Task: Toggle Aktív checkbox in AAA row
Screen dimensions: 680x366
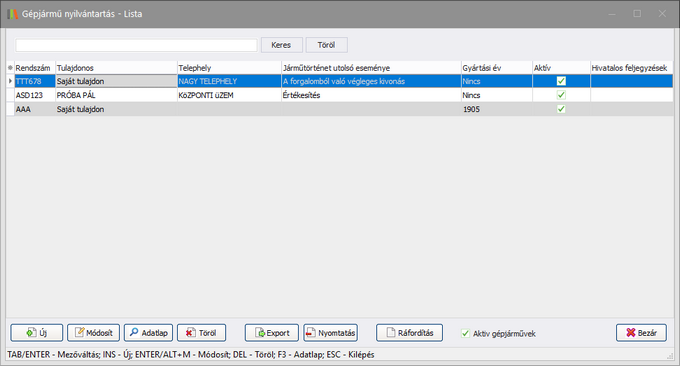Action: [561, 109]
